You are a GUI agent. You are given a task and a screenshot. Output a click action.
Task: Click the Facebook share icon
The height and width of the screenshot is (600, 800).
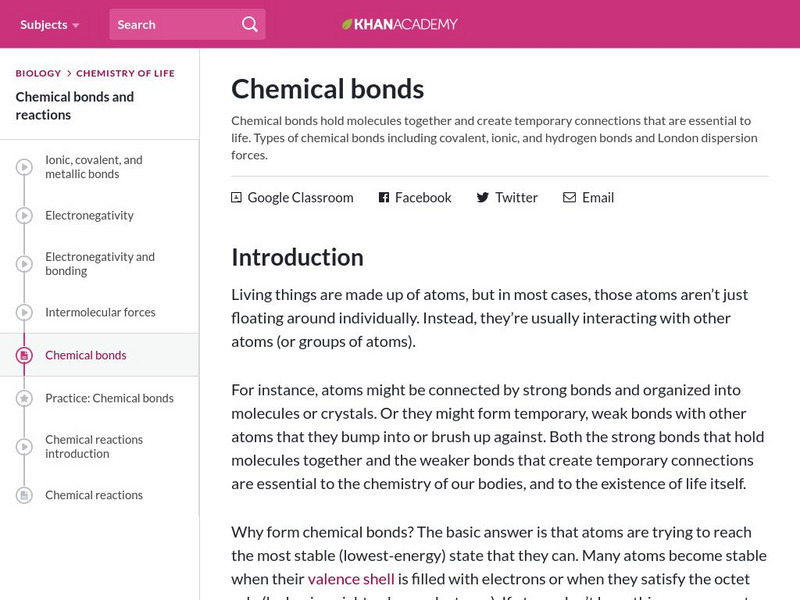click(x=383, y=198)
